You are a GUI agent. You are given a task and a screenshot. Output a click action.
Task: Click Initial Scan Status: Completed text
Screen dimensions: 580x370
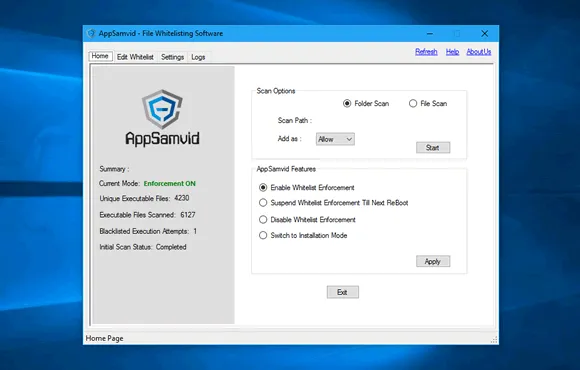(143, 247)
